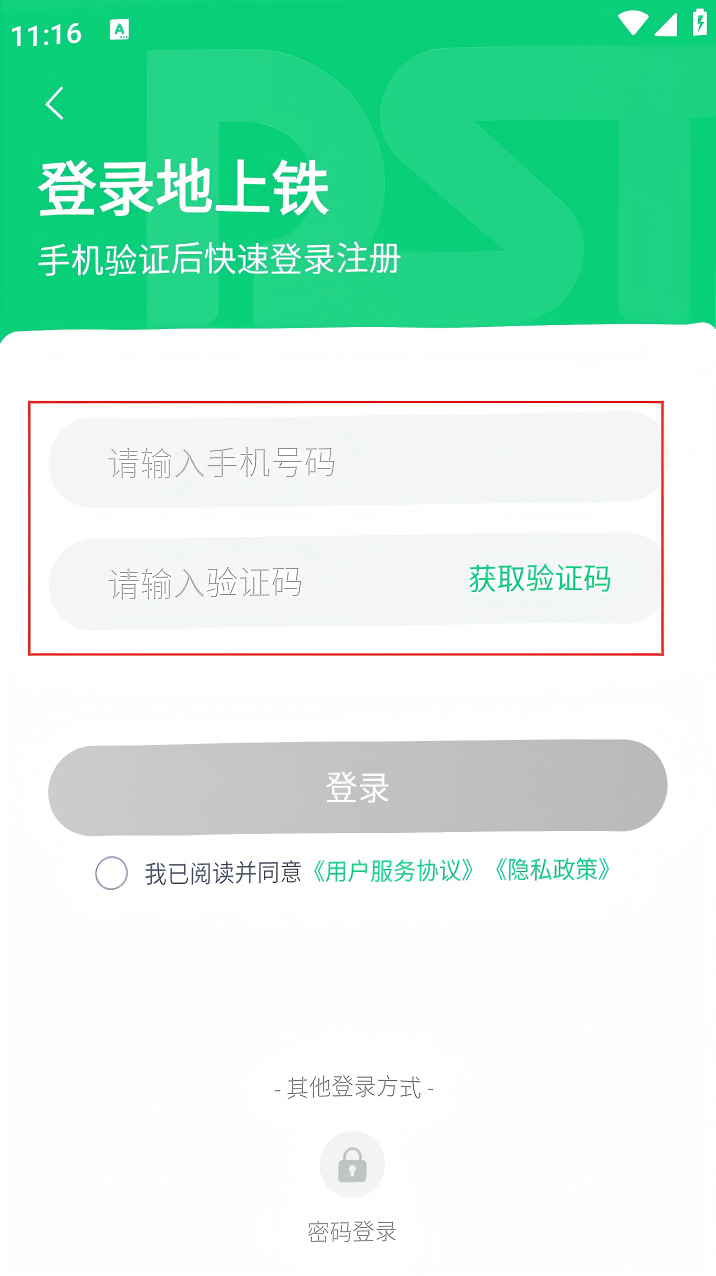Viewport: 716px width, 1276px height.
Task: Tap the cellular signal status icon
Action: (666, 24)
